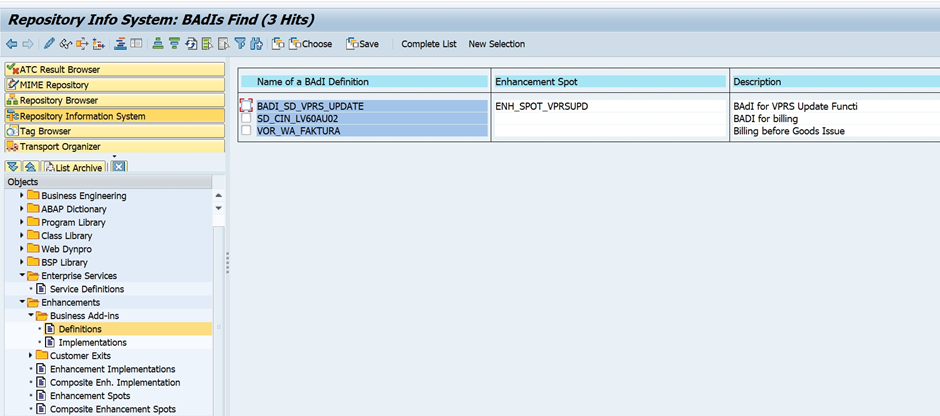This screenshot has width=940, height=416.
Task: Check the BADI_SD_VPRS_UPDATE row checkbox
Action: 246,105
